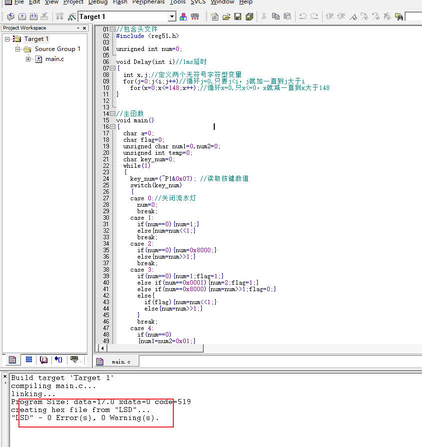Expand the main.c tree node
The height and width of the screenshot is (447, 422).
tap(28, 59)
